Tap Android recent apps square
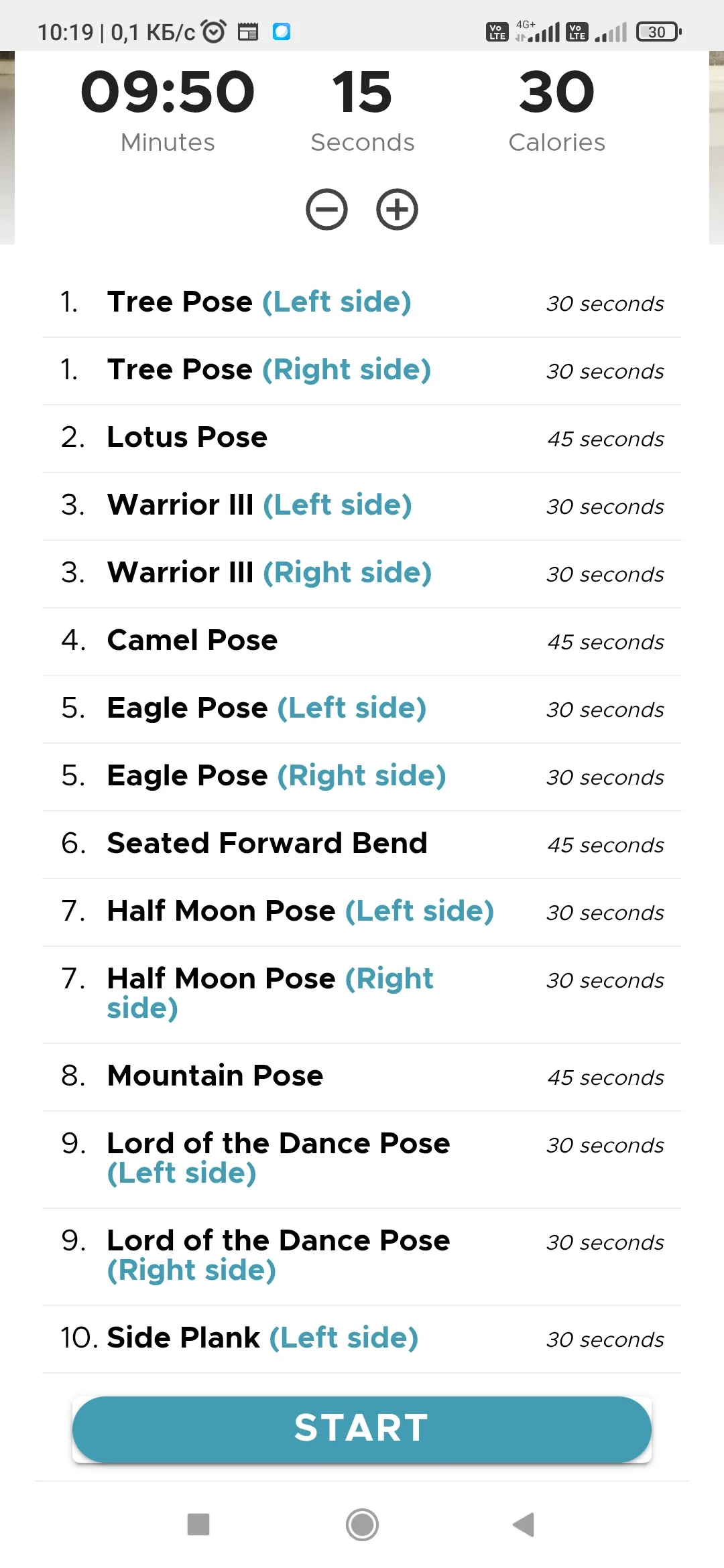Viewport: 724px width, 1568px height. (x=198, y=1524)
